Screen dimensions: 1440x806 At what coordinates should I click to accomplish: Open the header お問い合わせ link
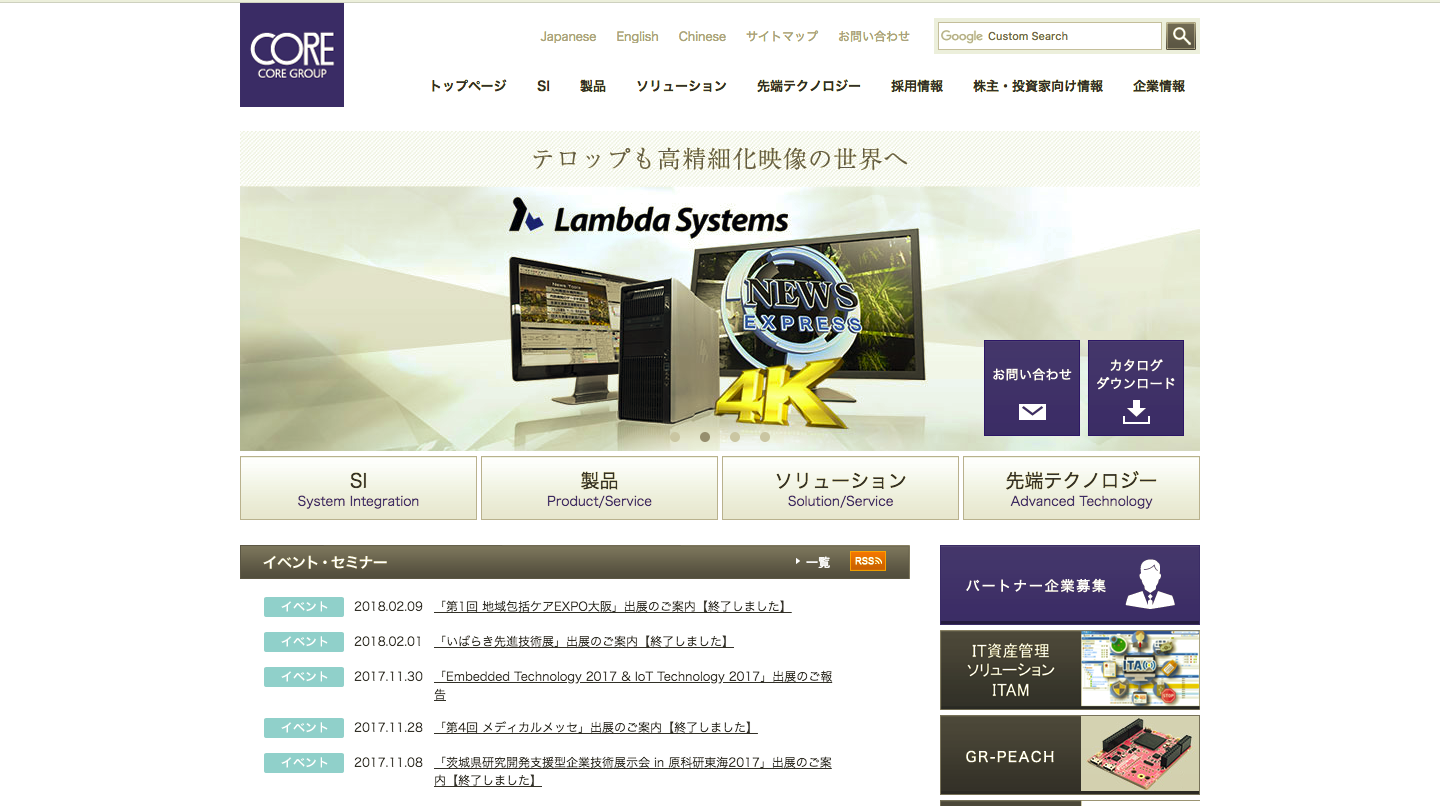pos(874,36)
